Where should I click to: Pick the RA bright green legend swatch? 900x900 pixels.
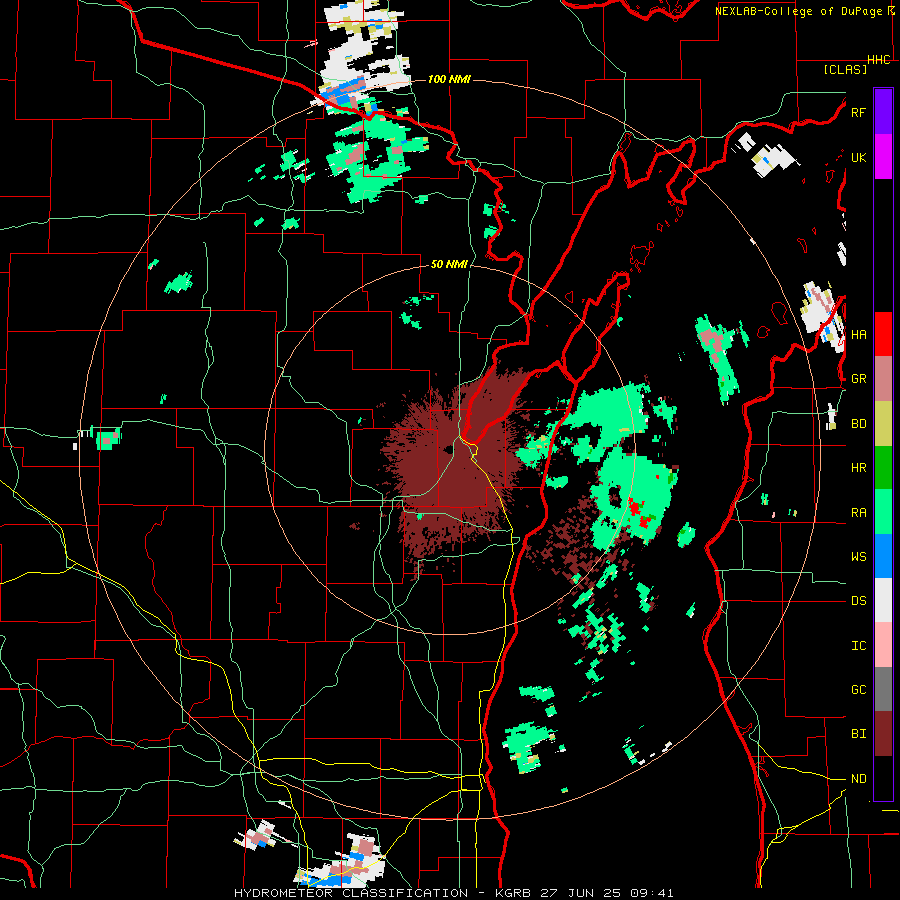(883, 512)
